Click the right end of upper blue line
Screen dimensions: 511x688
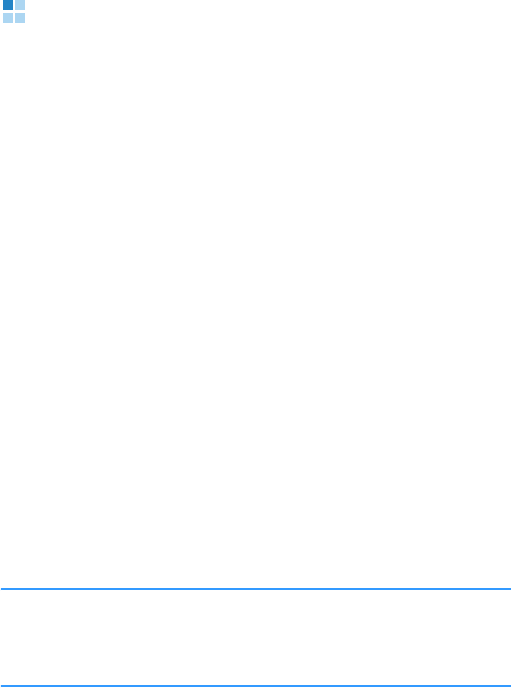pyautogui.click(x=509, y=589)
